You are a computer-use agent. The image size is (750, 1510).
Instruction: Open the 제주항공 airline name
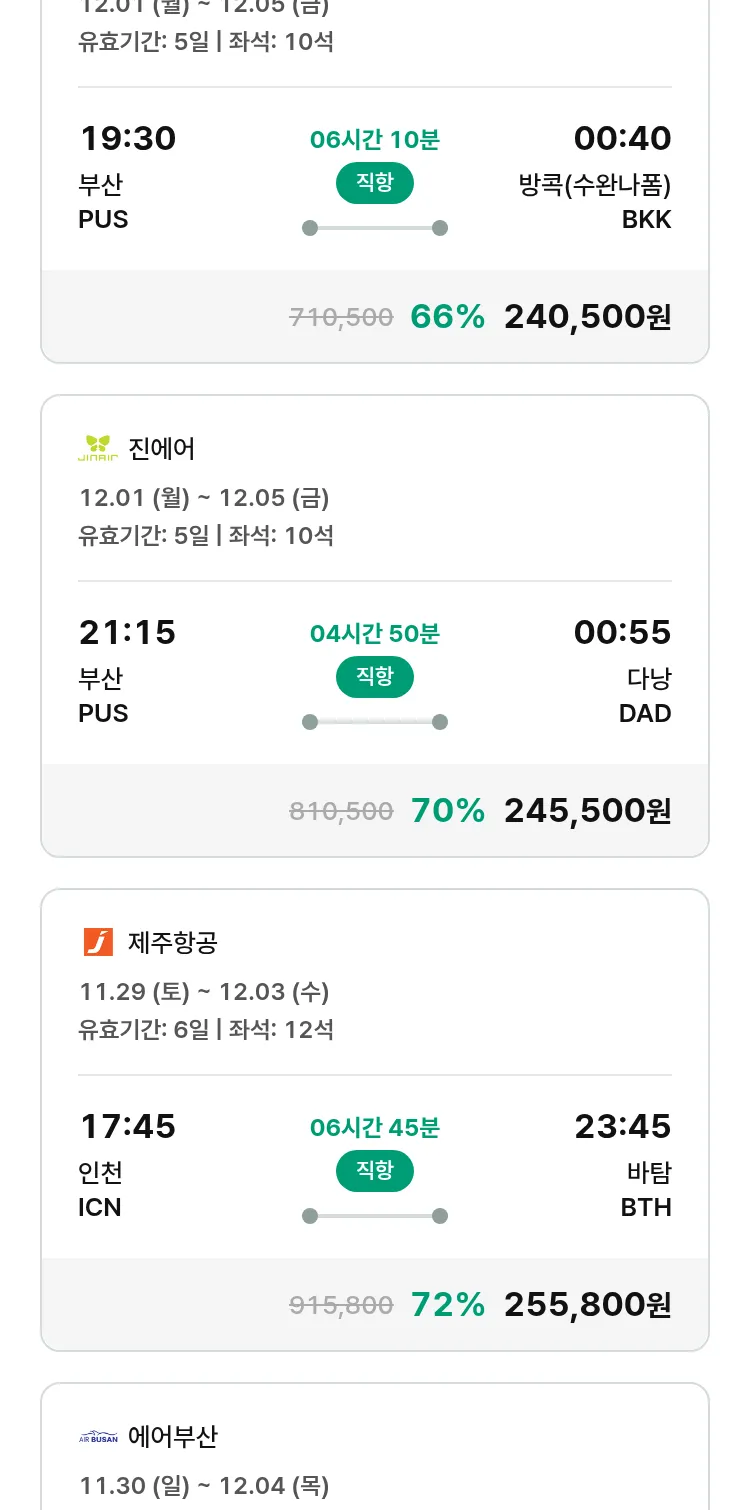[173, 942]
